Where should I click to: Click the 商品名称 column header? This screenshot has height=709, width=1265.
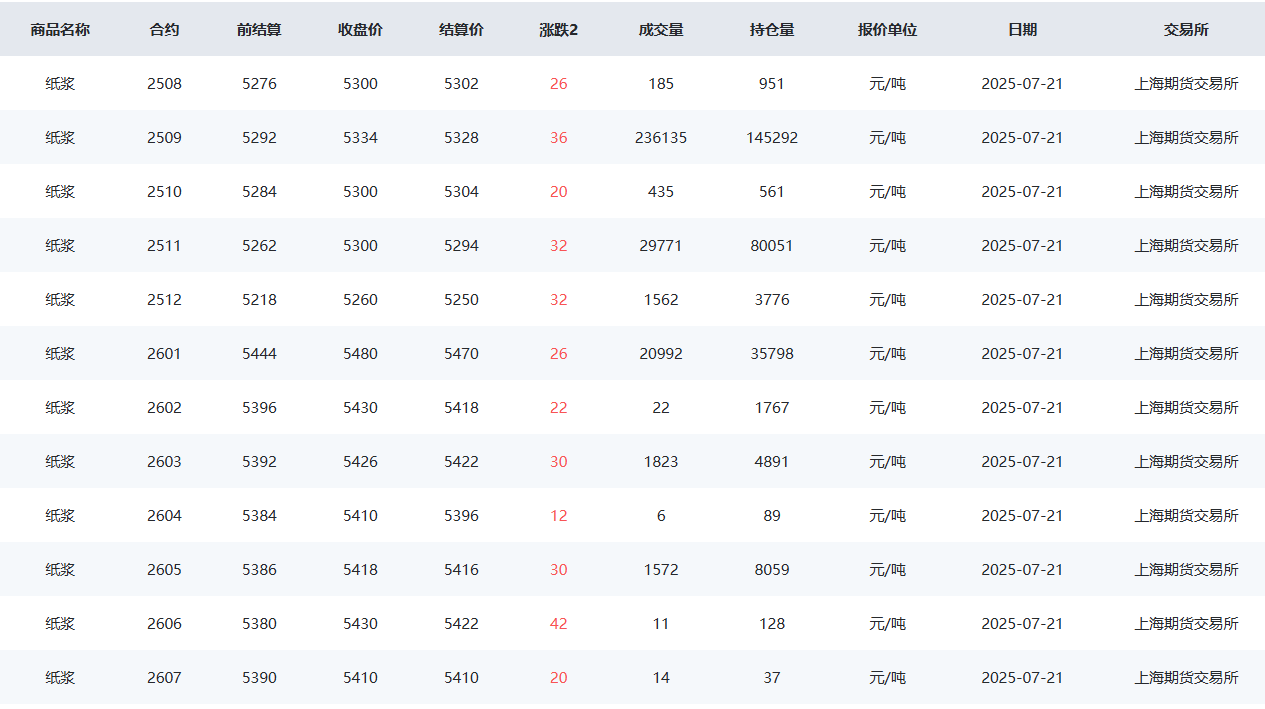(60, 30)
